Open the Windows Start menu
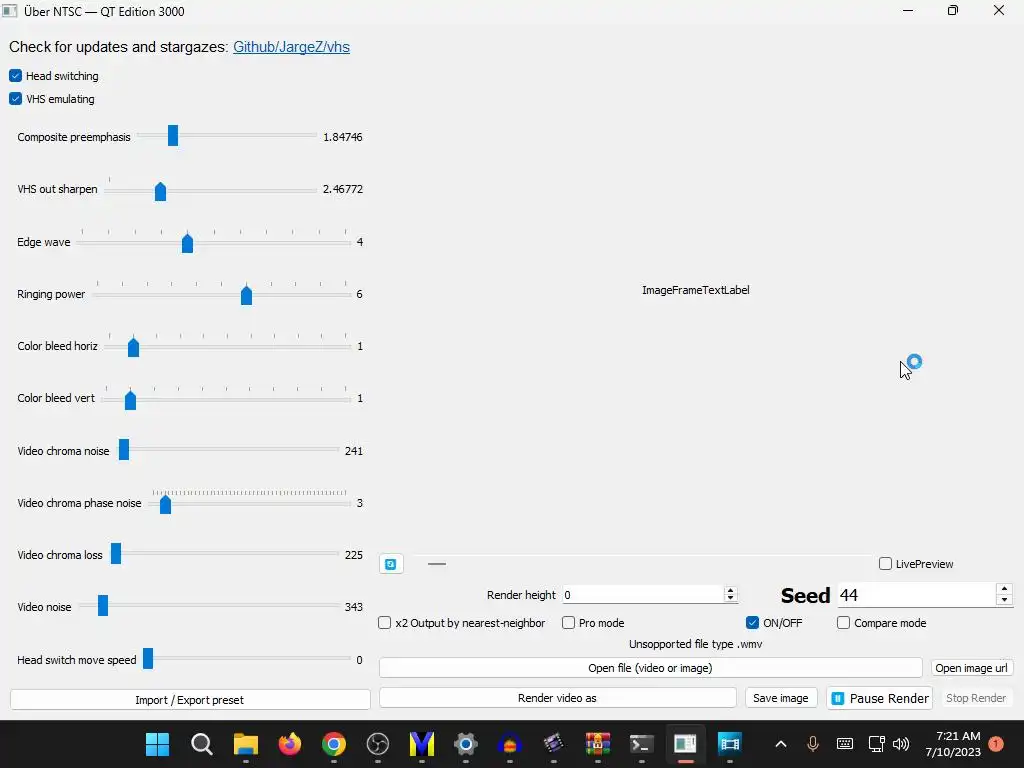Screen dimensions: 1024x768 [157, 744]
